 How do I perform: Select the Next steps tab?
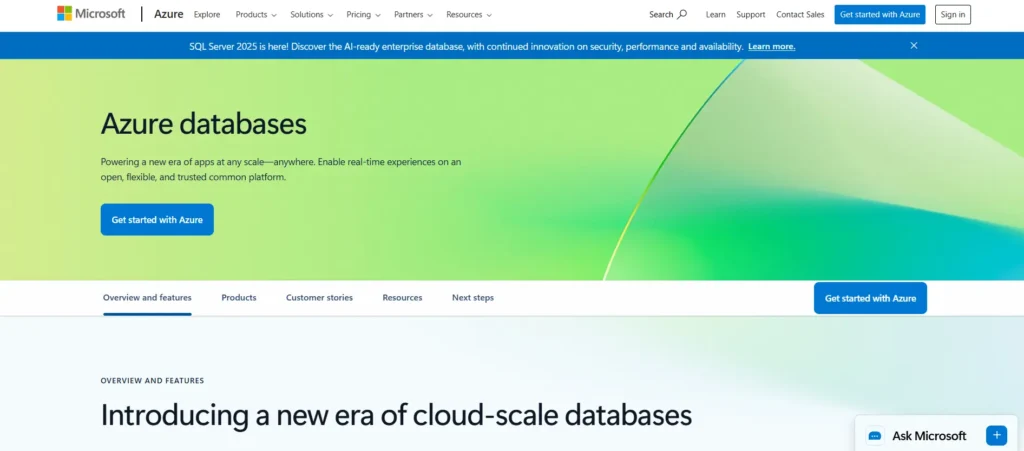(x=473, y=298)
